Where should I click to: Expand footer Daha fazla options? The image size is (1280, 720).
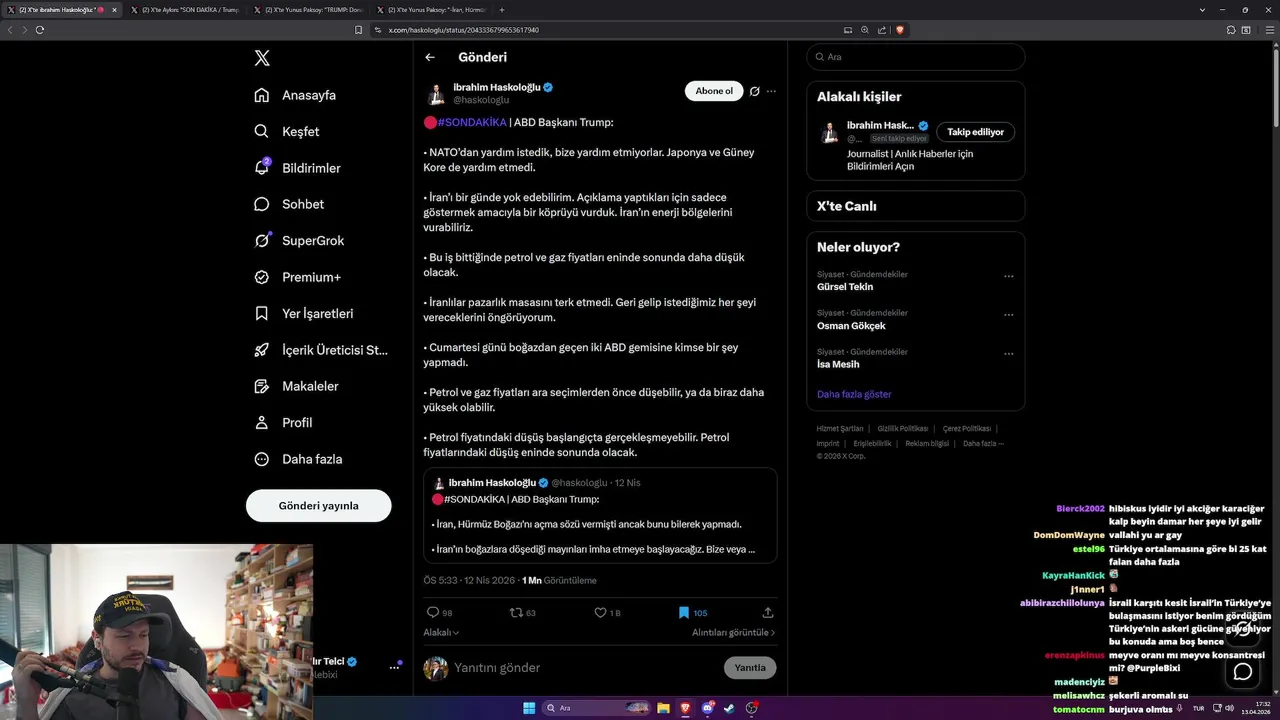pos(983,443)
